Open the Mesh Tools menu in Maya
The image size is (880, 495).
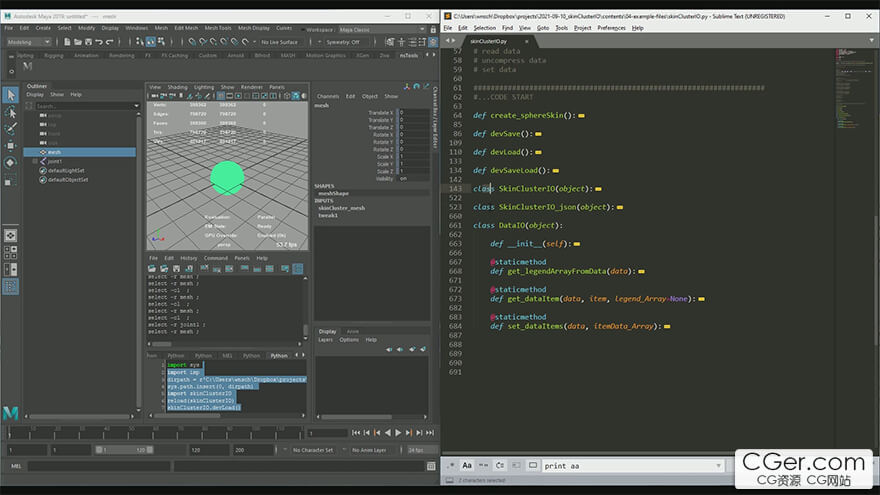coord(218,28)
